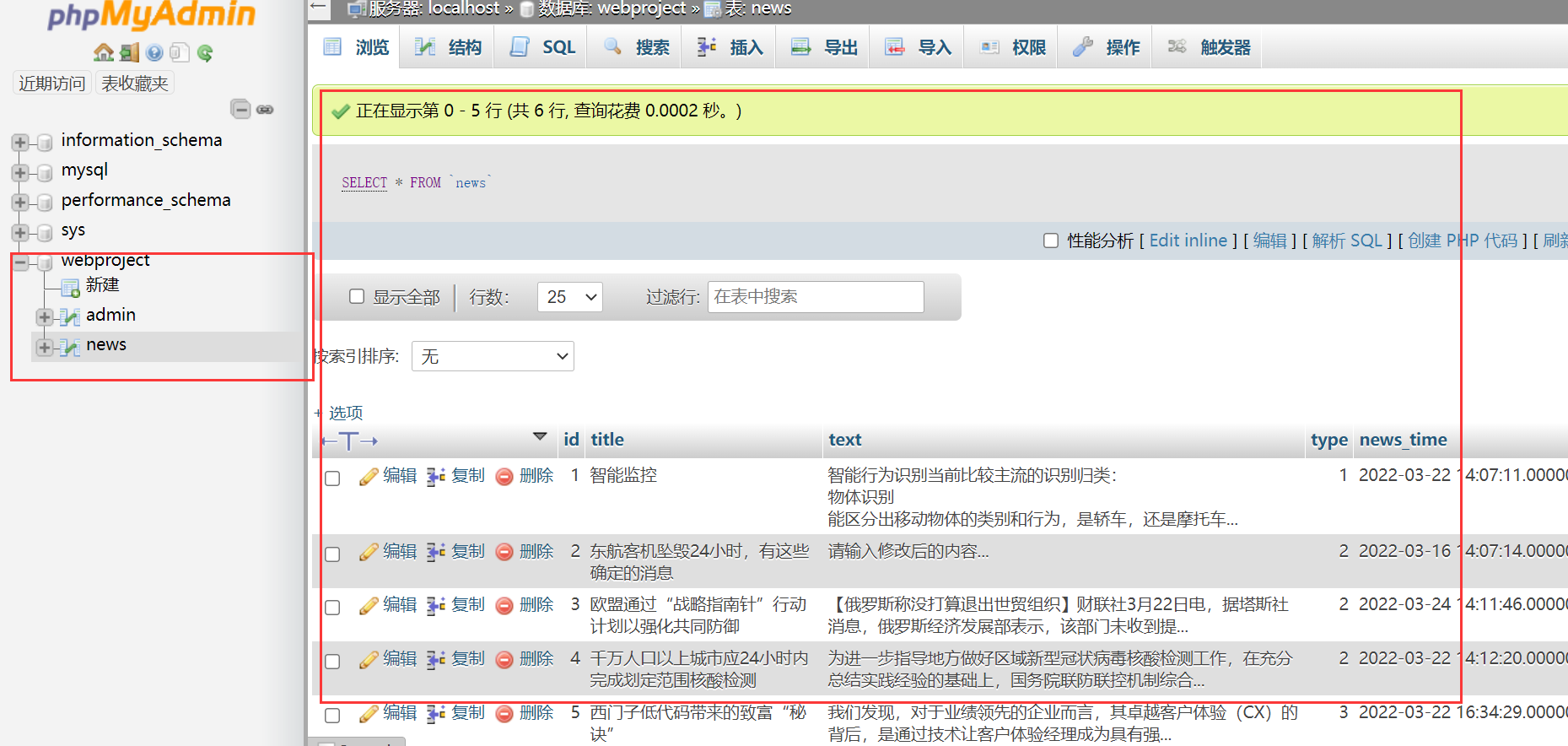Expand the performance_schema database node

20,203
